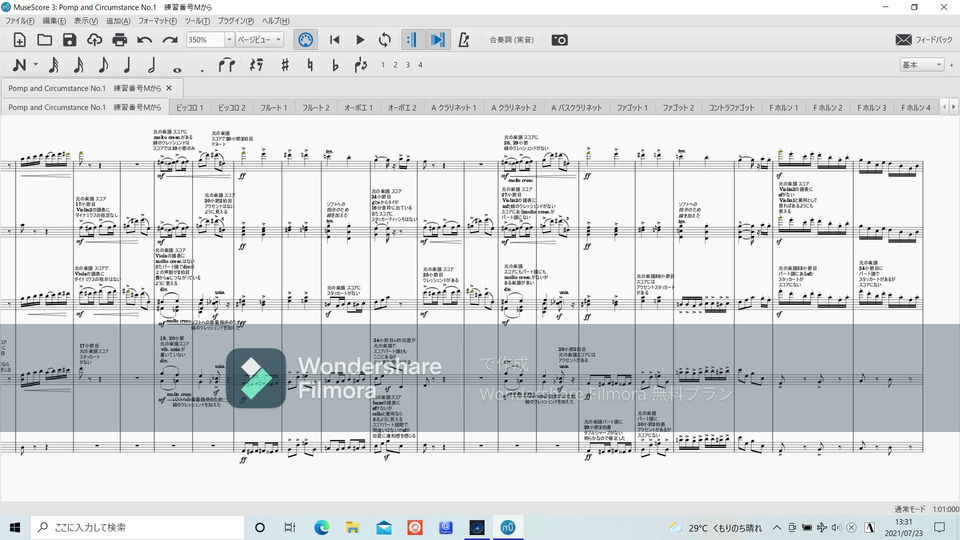This screenshot has height=540, width=960.
Task: Toggle the metronome icon
Action: 464,40
